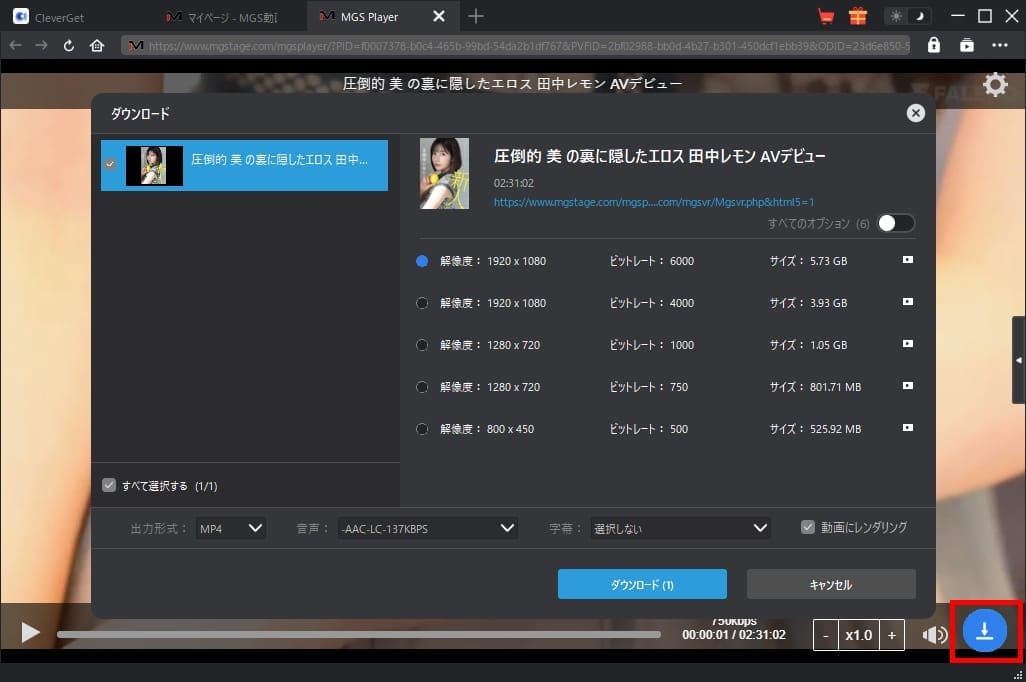This screenshot has height=682, width=1026.
Task: Open the gift box icon
Action: [x=857, y=16]
